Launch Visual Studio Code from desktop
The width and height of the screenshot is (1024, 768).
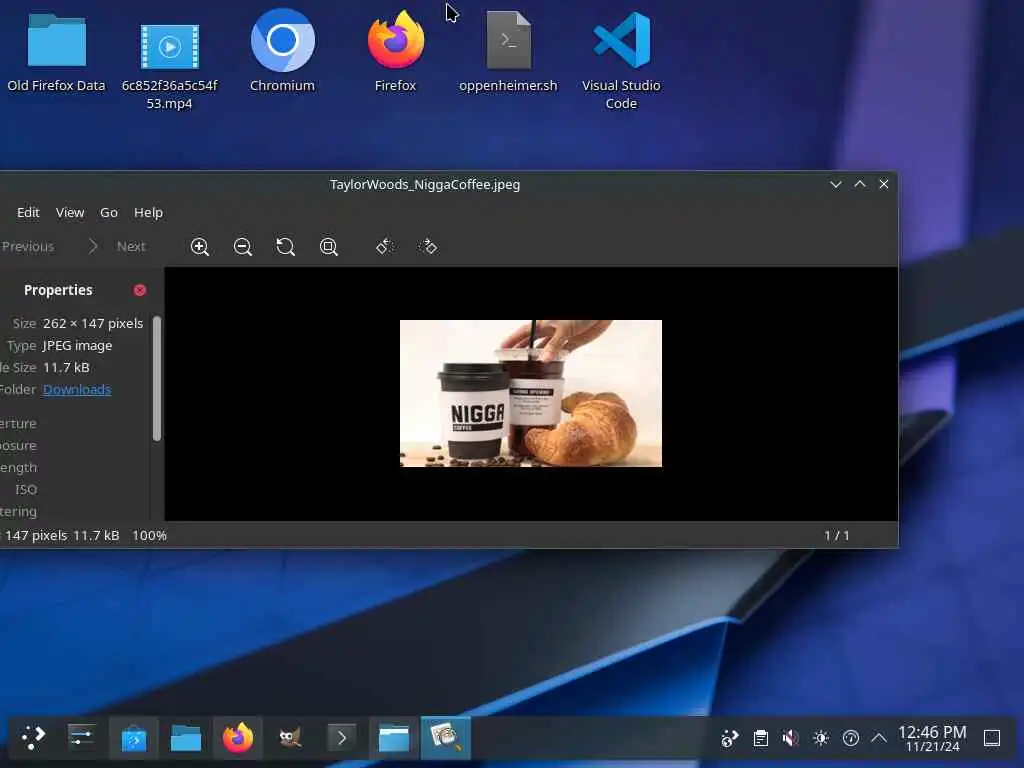[x=621, y=60]
